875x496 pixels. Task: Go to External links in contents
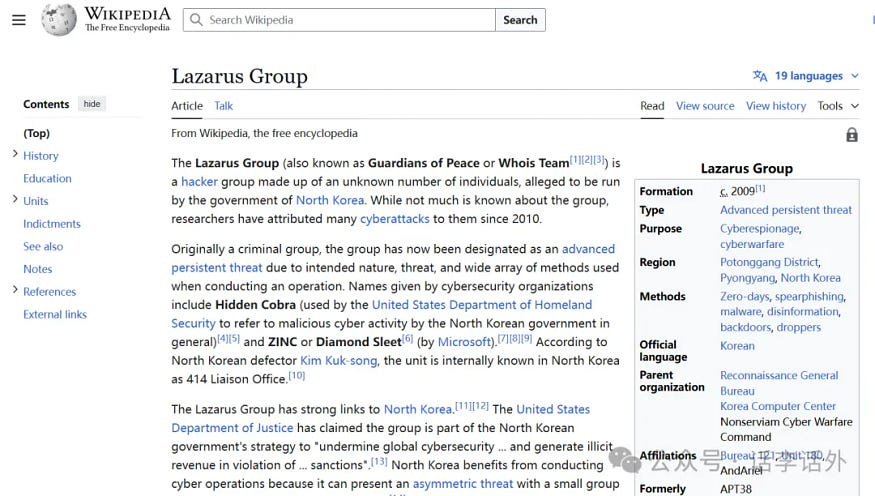[55, 314]
